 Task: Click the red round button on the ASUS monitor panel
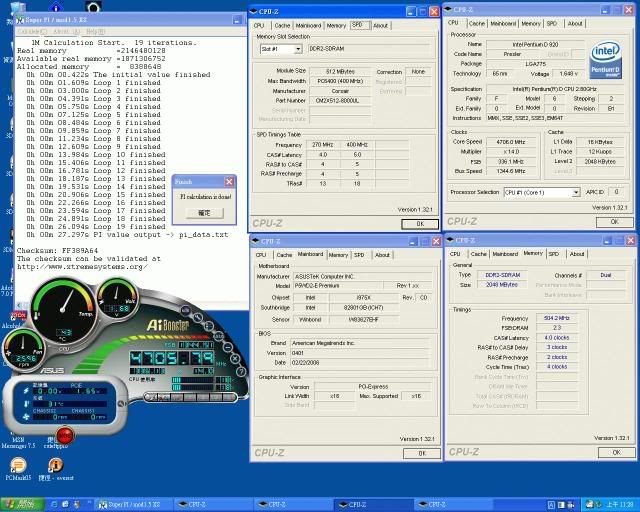pyautogui.click(x=64, y=435)
